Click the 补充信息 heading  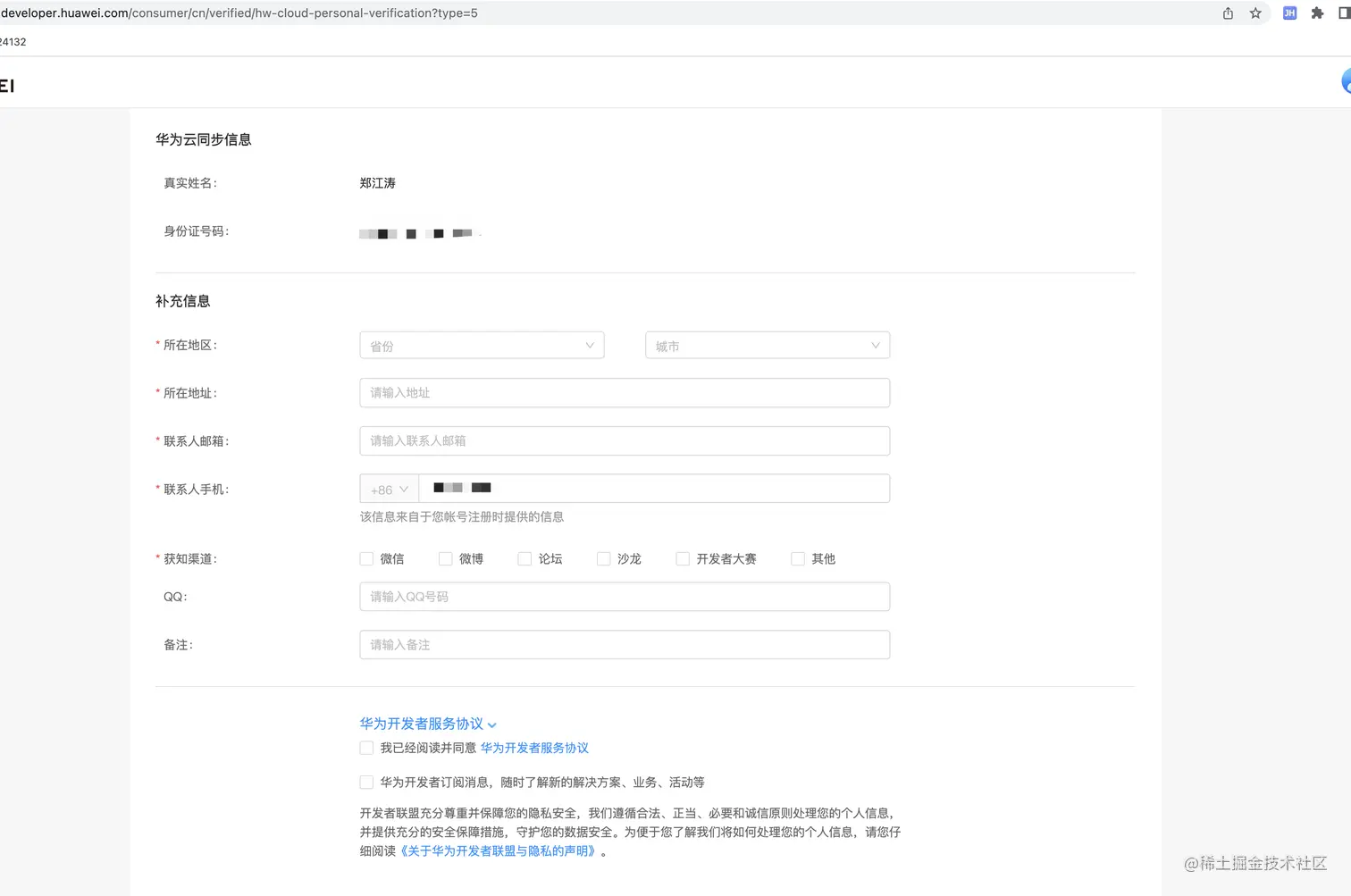pyautogui.click(x=183, y=301)
